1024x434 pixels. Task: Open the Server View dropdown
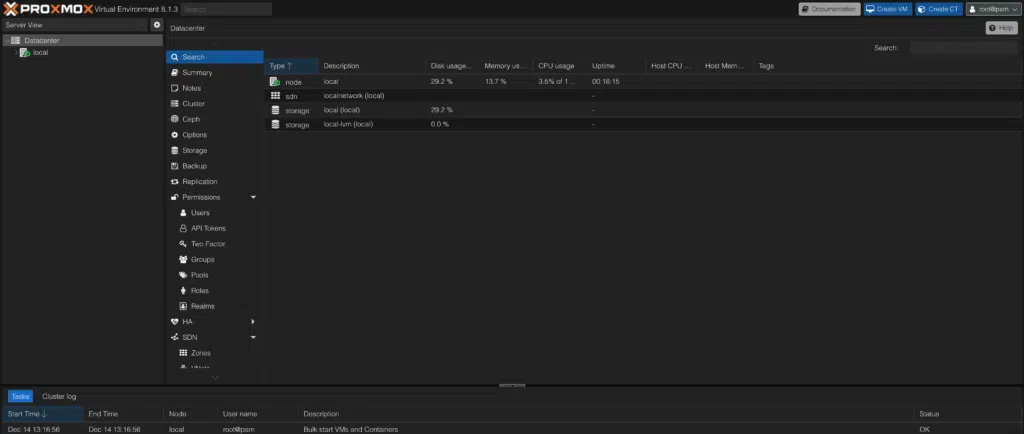coord(75,25)
